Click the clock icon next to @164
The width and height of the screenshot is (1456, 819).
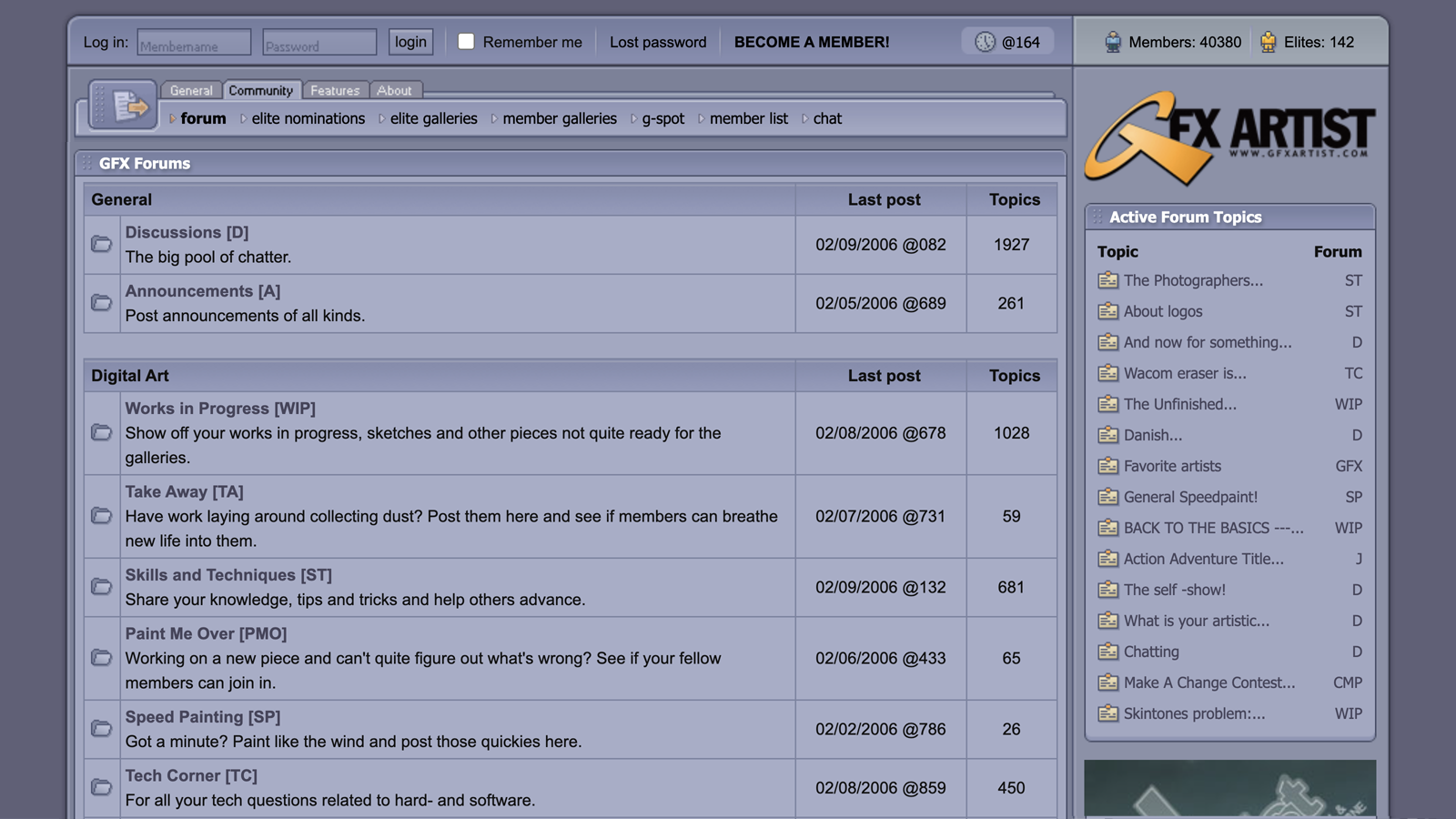tap(984, 41)
